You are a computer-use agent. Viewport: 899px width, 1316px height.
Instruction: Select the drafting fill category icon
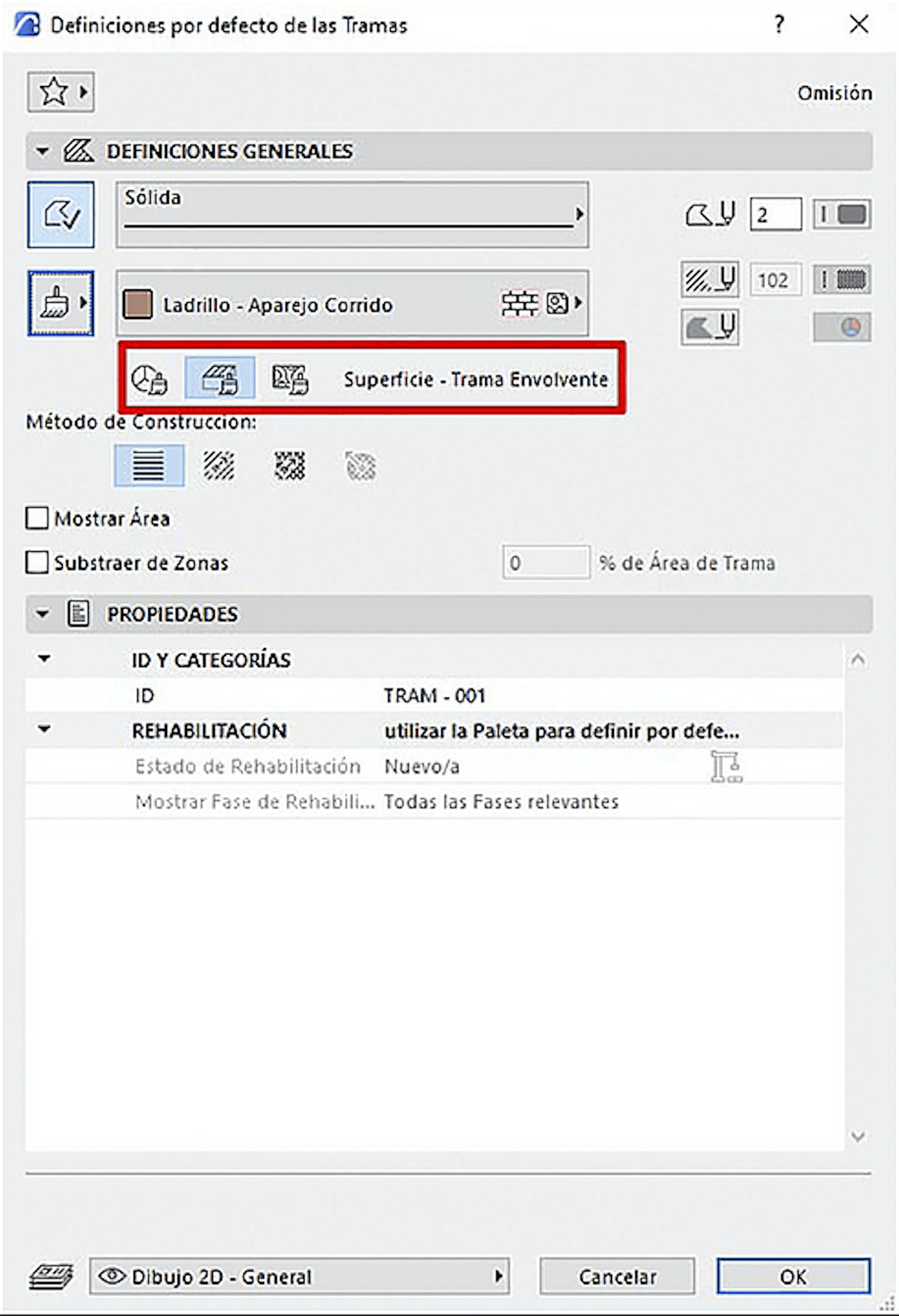coord(149,379)
